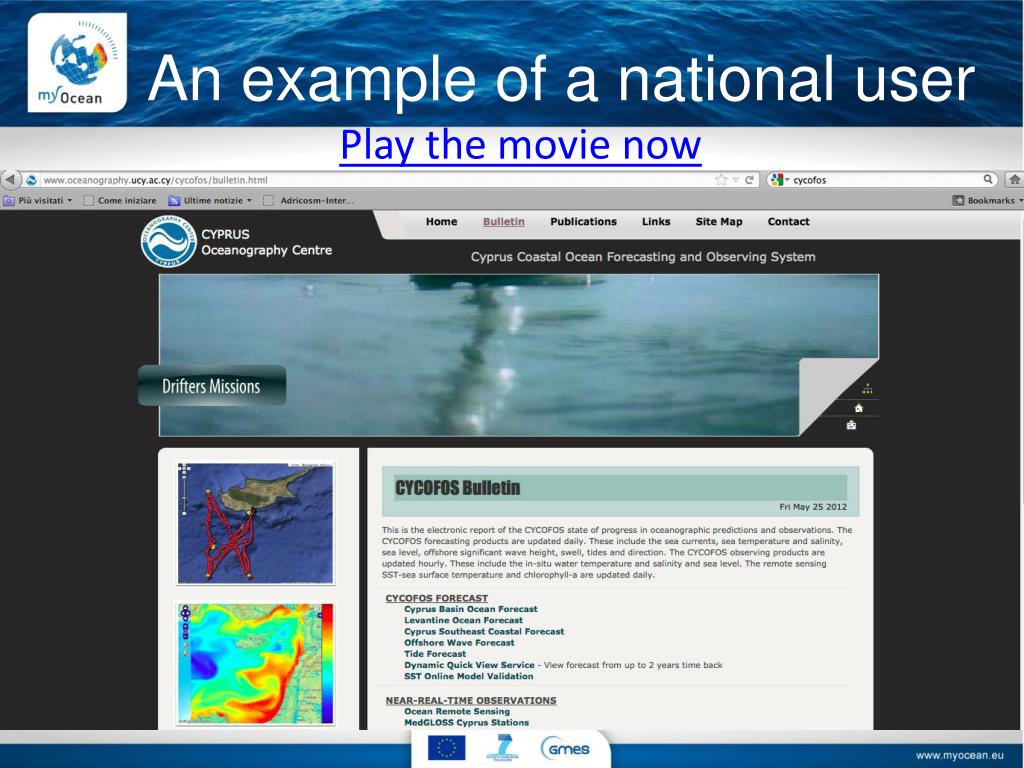Open Tide Forecast link
Screen dimensions: 1024x768
click(434, 654)
